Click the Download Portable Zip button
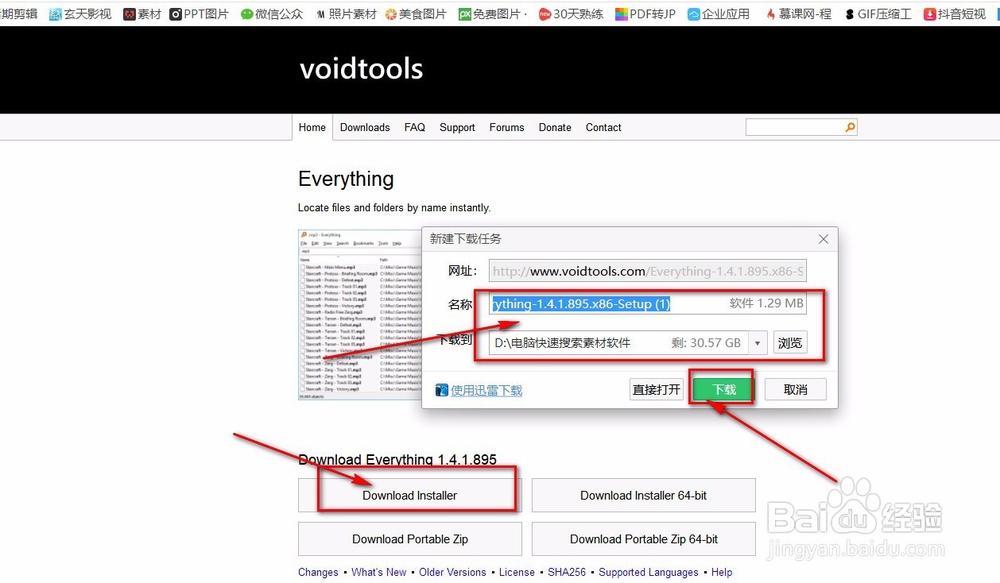Viewport: 1000px width, 583px height. [409, 539]
